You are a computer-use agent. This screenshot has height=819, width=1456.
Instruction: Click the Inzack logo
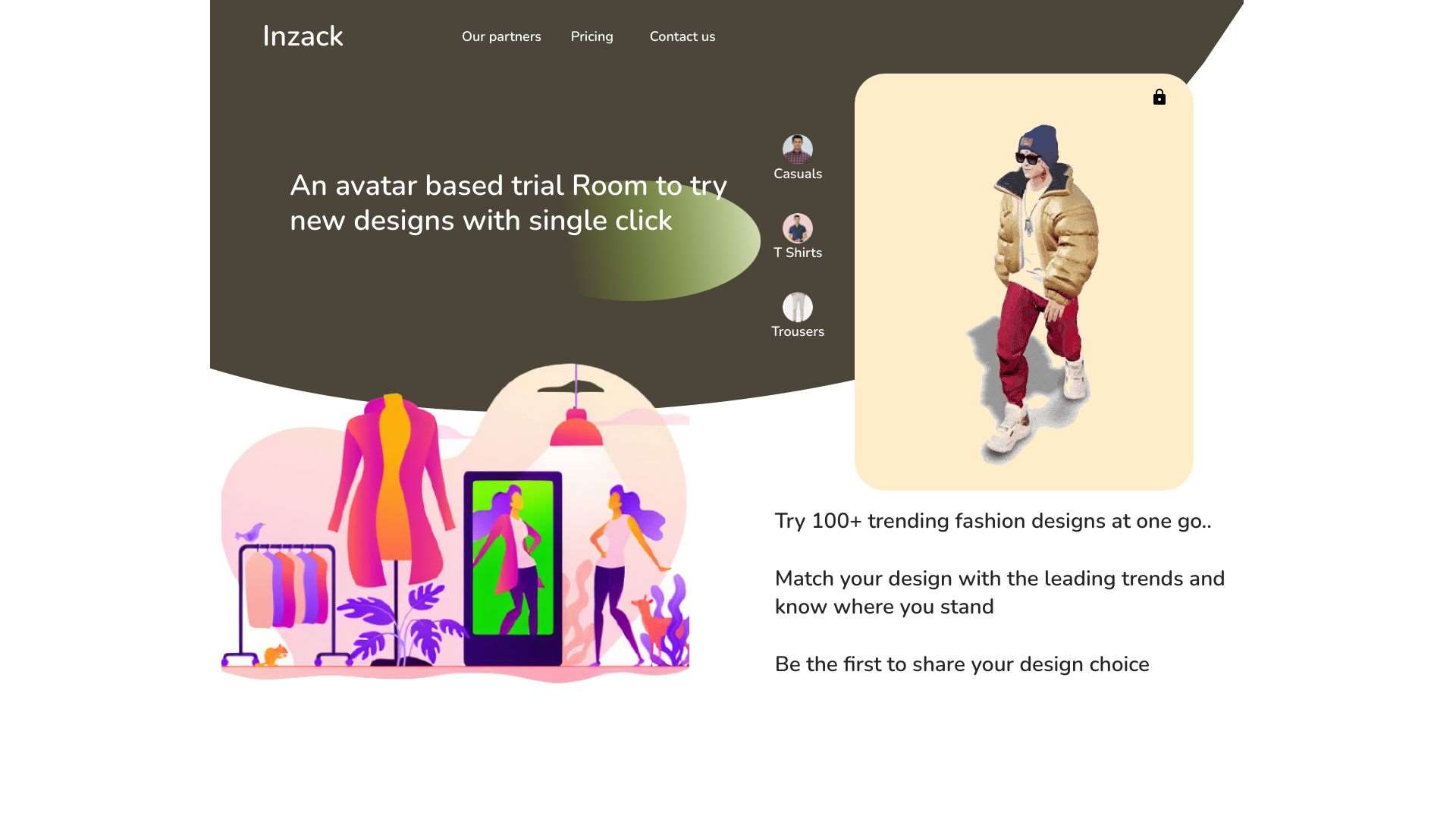pos(303,36)
